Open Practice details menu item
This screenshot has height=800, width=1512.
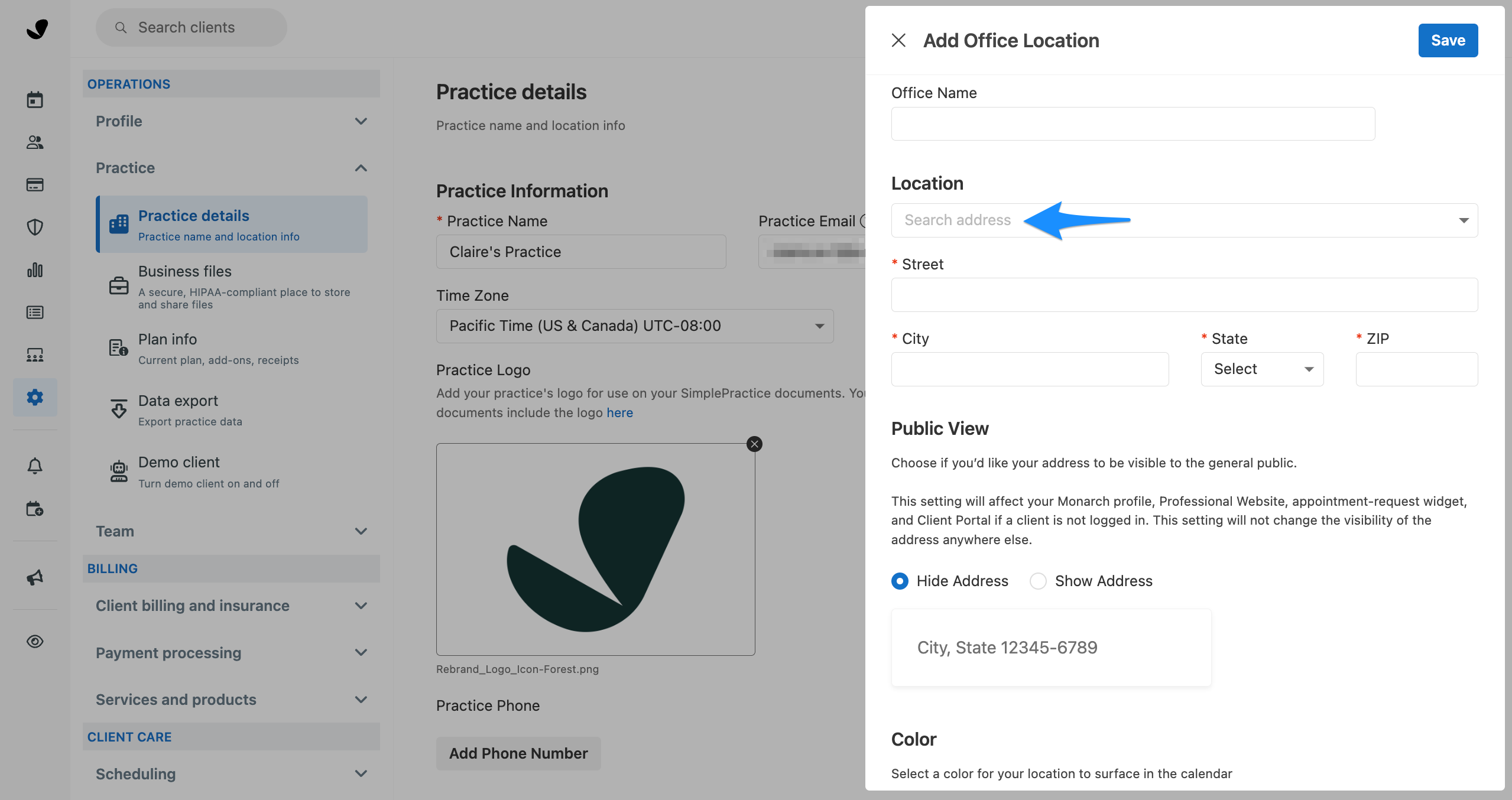(x=232, y=225)
